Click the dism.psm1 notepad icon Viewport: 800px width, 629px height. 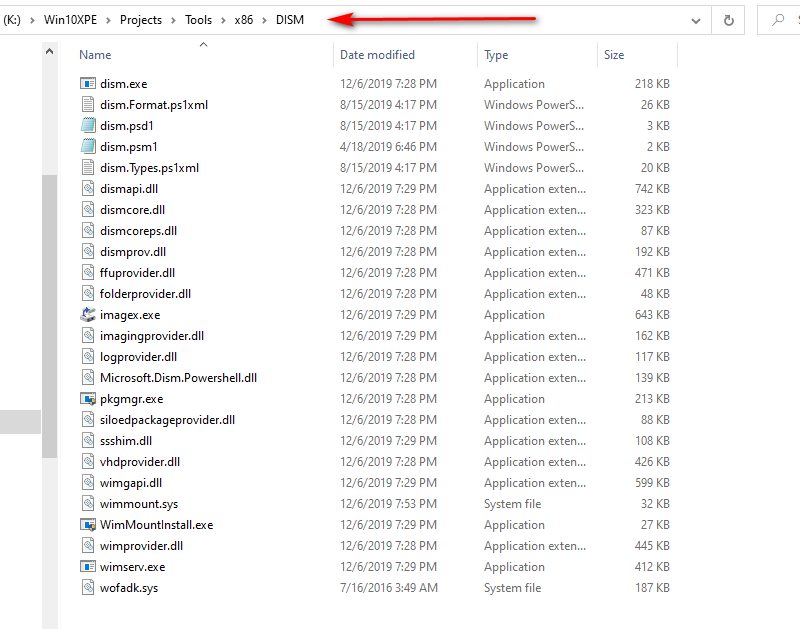point(88,146)
